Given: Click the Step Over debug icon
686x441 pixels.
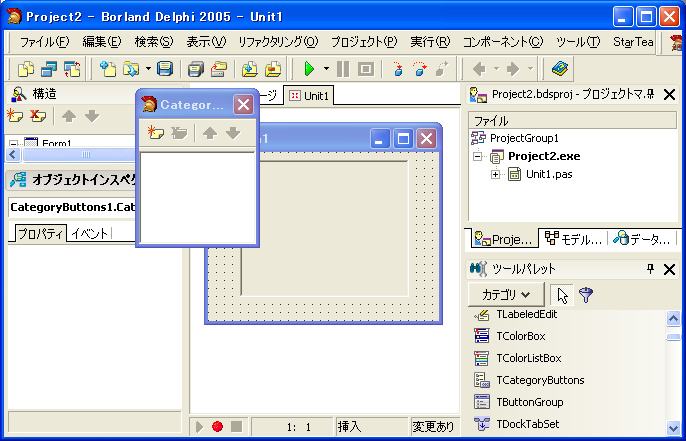Looking at the screenshot, I should coord(420,69).
